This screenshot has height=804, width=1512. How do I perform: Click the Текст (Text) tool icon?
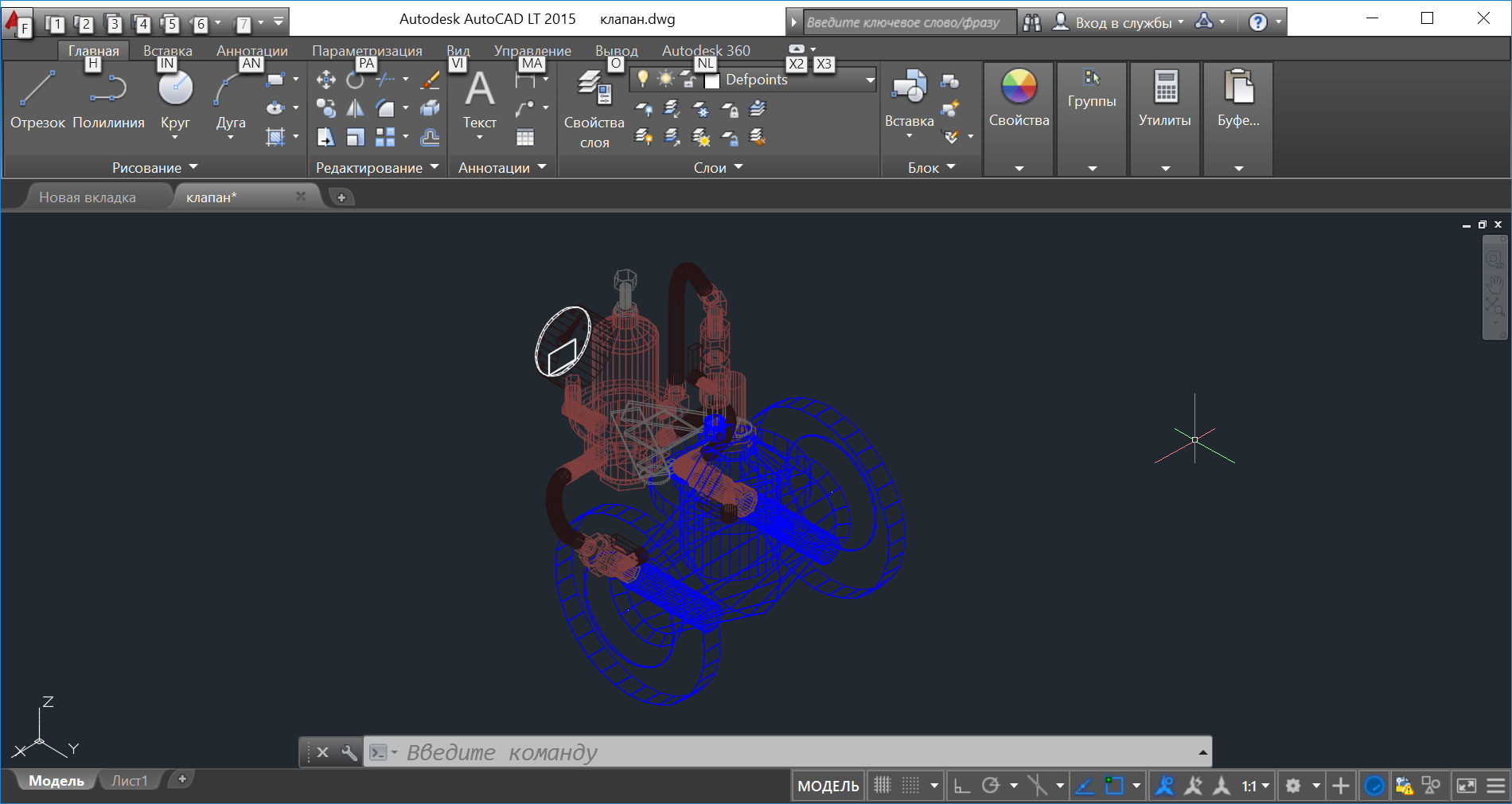tap(479, 89)
